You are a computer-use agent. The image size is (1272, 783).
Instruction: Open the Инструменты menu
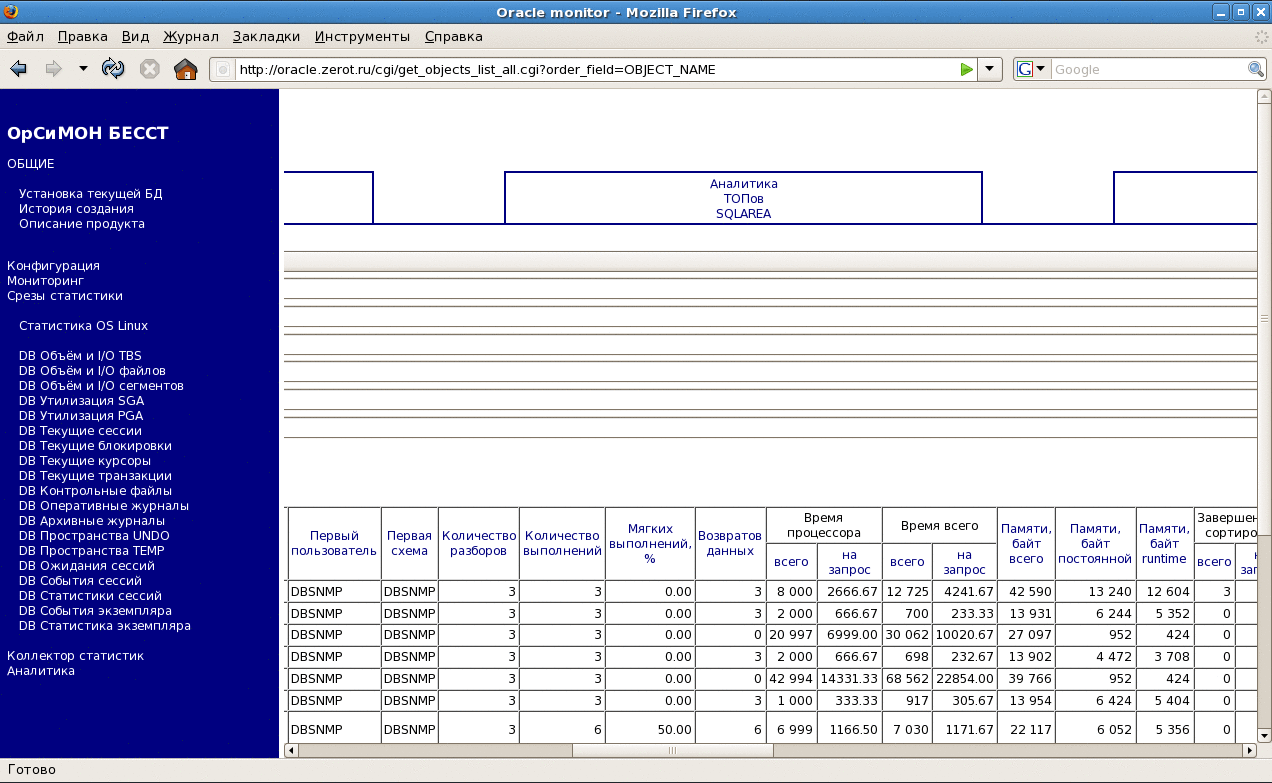(x=362, y=37)
